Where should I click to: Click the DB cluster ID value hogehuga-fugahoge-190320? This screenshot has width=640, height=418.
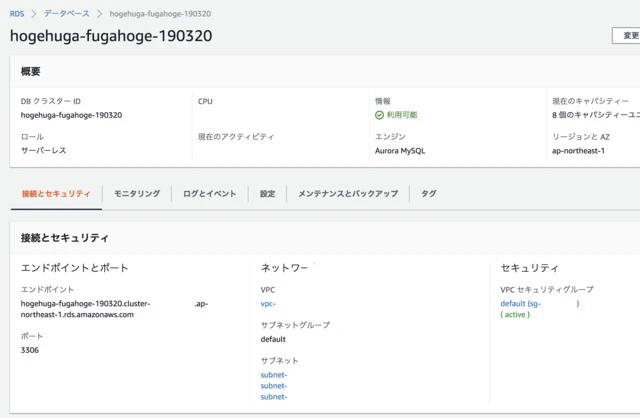click(x=71, y=115)
